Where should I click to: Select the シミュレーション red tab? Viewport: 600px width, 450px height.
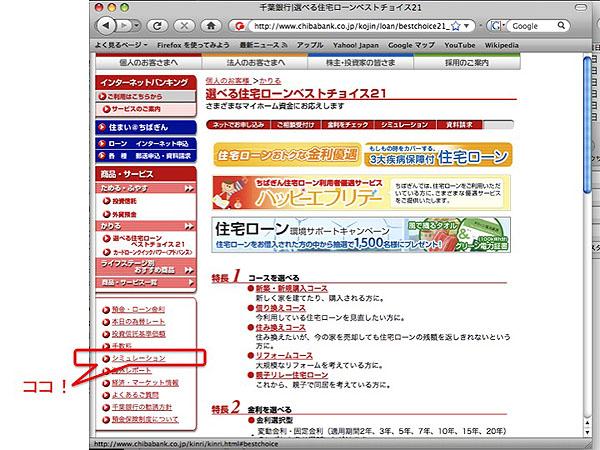[x=404, y=125]
